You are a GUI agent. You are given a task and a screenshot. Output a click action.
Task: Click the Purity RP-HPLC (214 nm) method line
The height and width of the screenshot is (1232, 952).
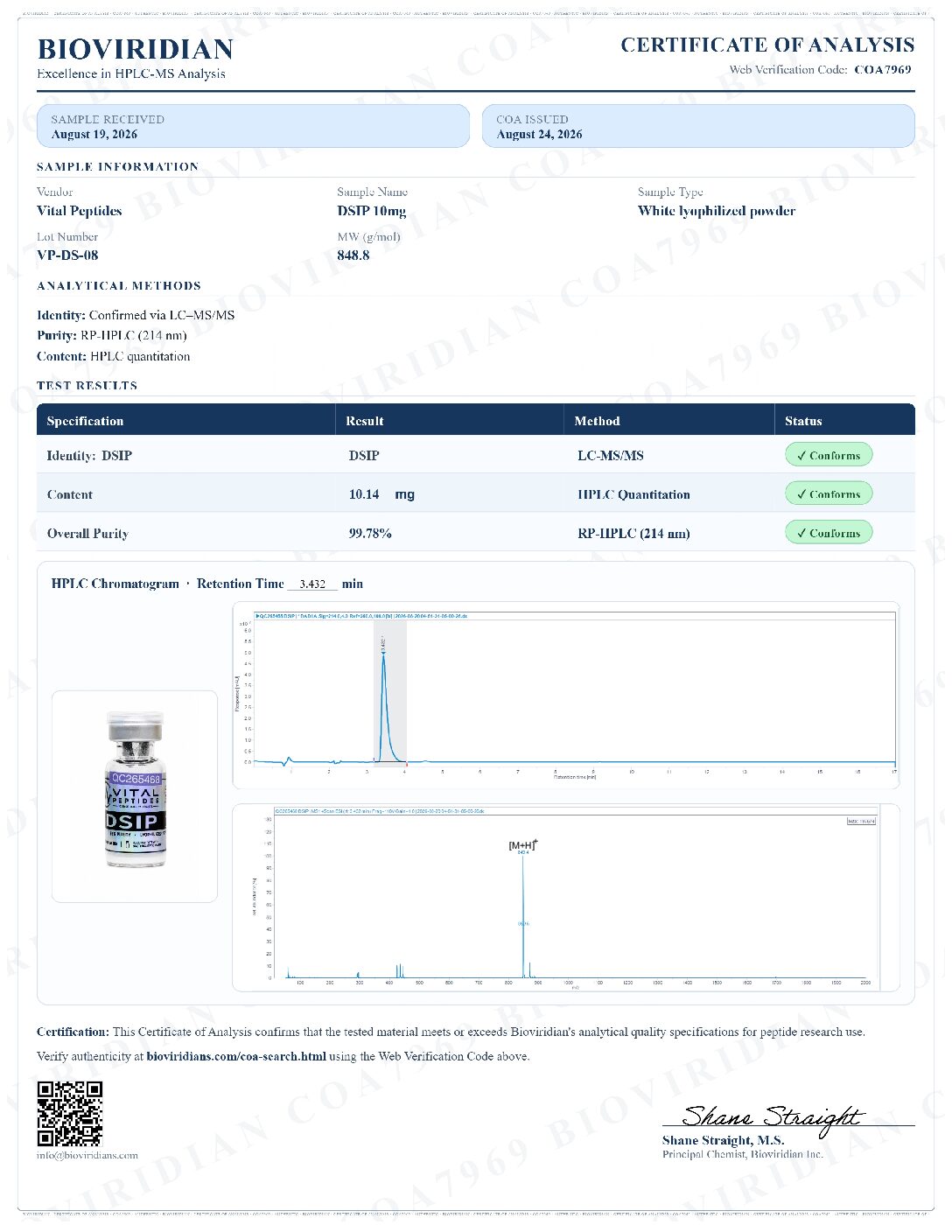pos(112,335)
